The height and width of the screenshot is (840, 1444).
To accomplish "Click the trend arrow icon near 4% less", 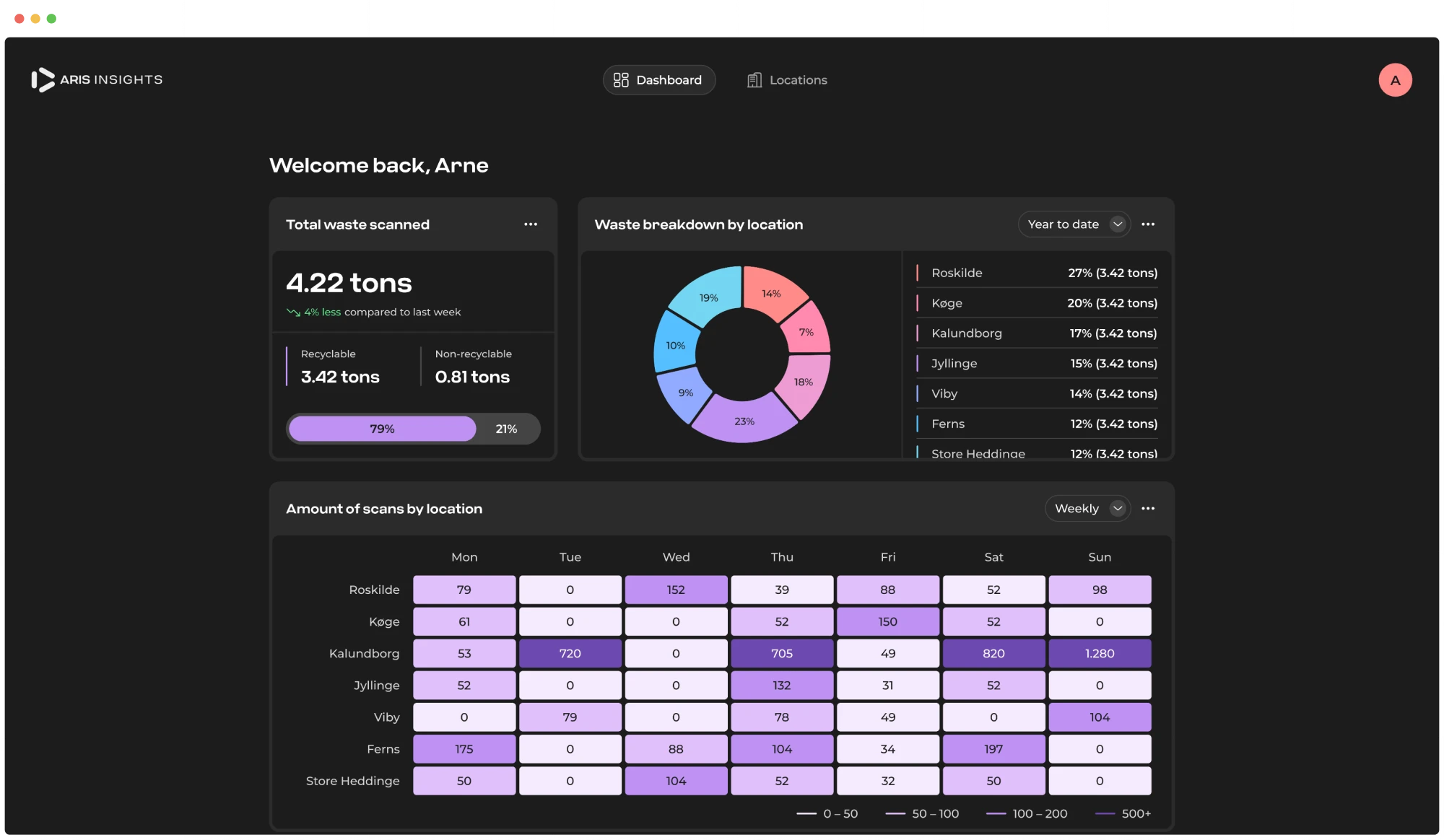I will (x=292, y=312).
